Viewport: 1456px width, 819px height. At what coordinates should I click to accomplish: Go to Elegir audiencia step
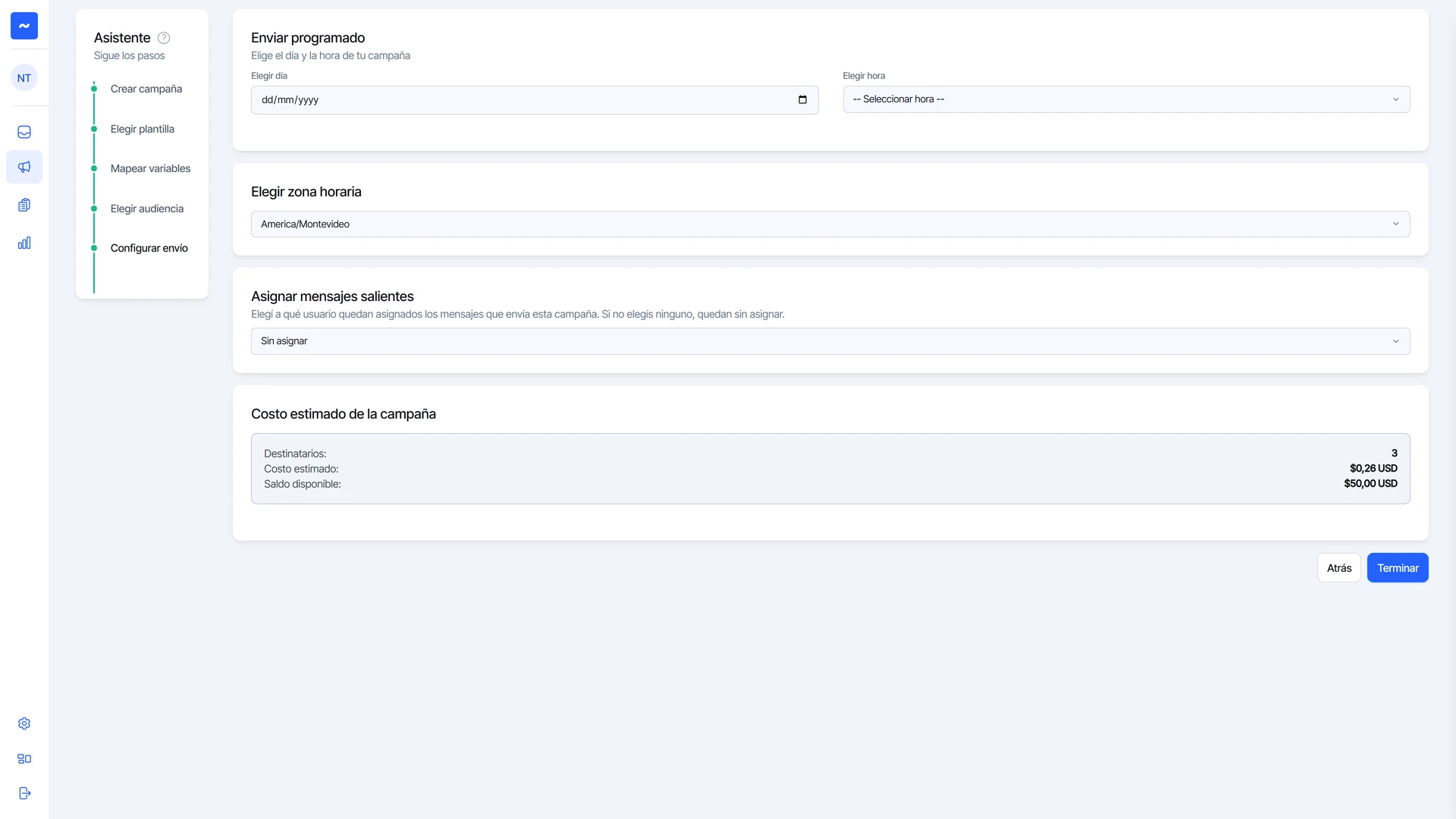click(x=147, y=209)
